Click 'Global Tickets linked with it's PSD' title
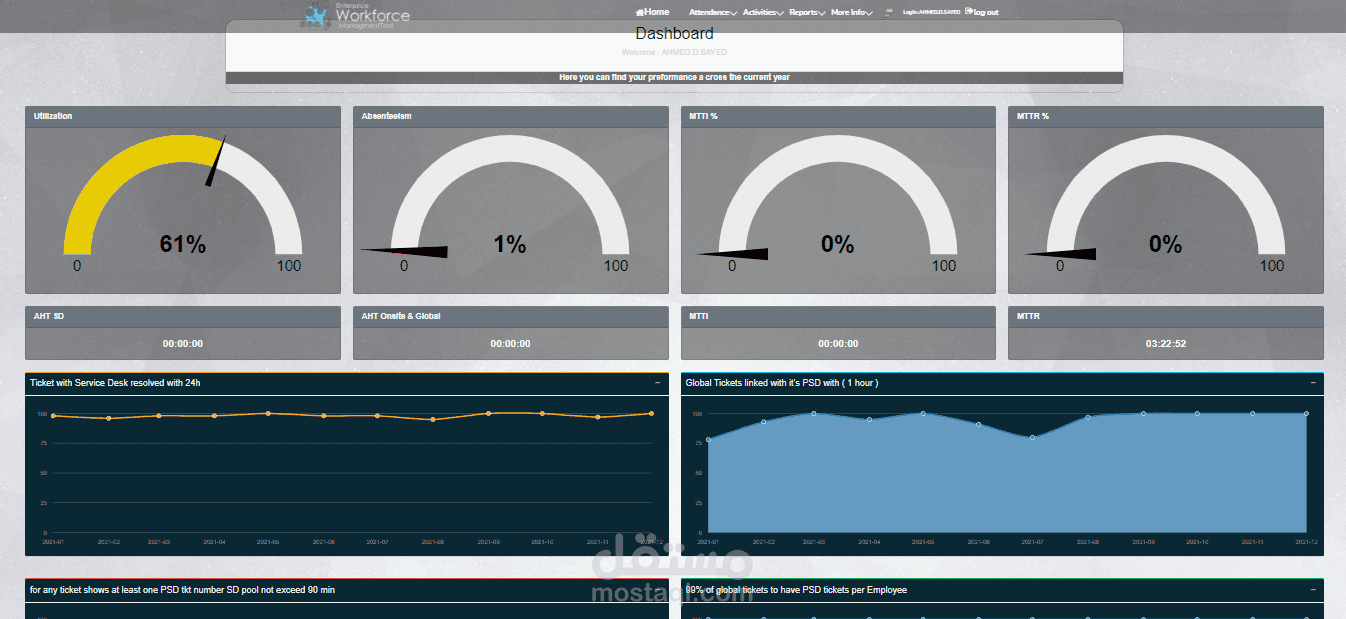 (782, 383)
